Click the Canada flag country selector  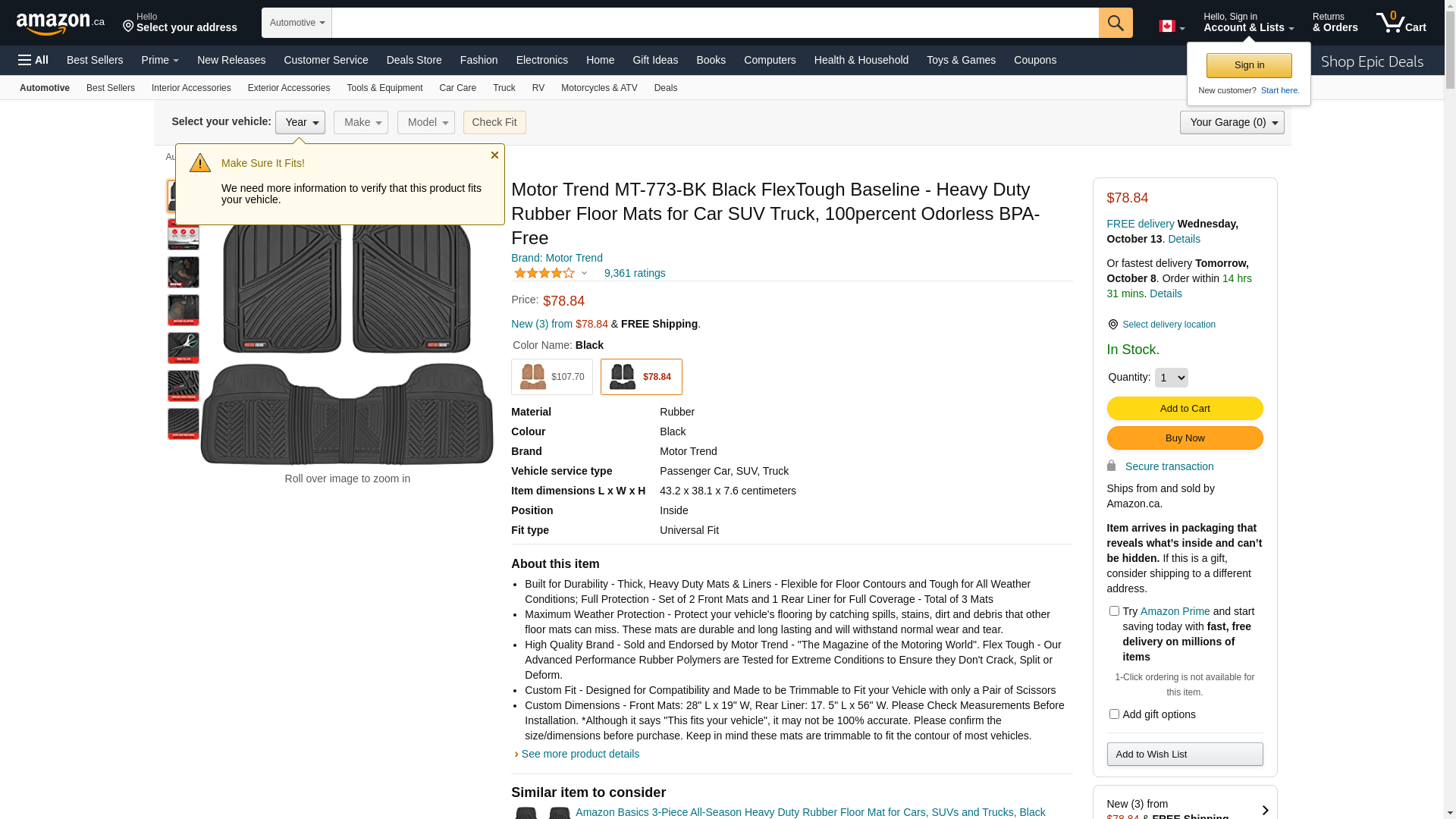1171,27
